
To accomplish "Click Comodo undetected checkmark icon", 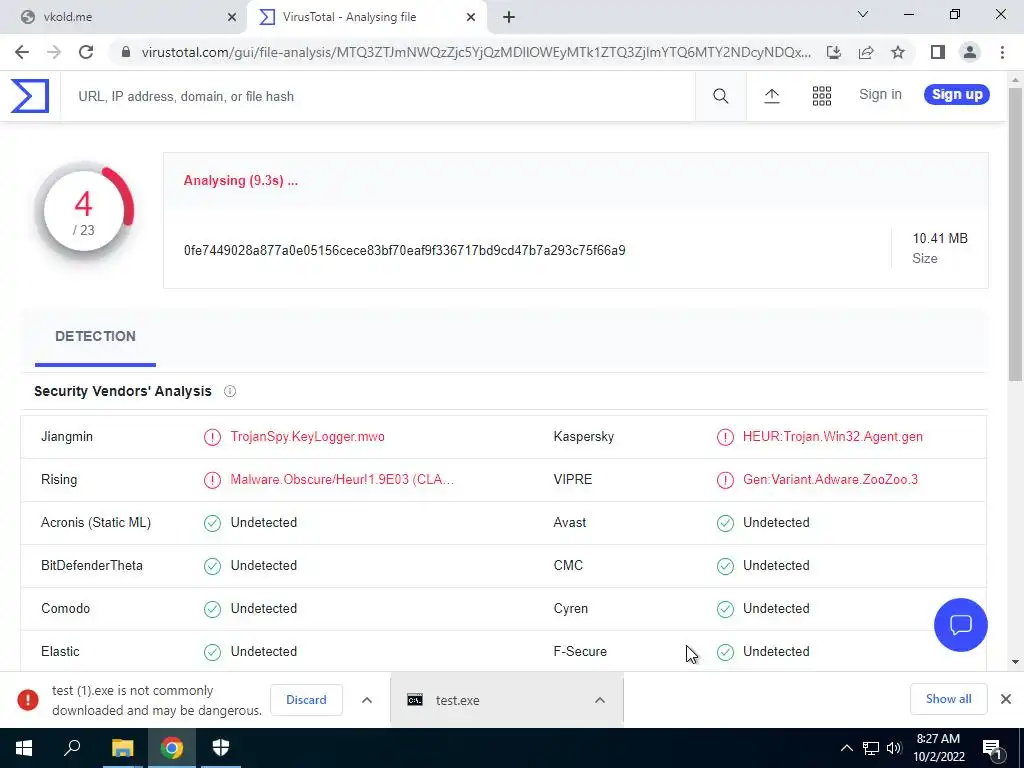I will (212, 609).
